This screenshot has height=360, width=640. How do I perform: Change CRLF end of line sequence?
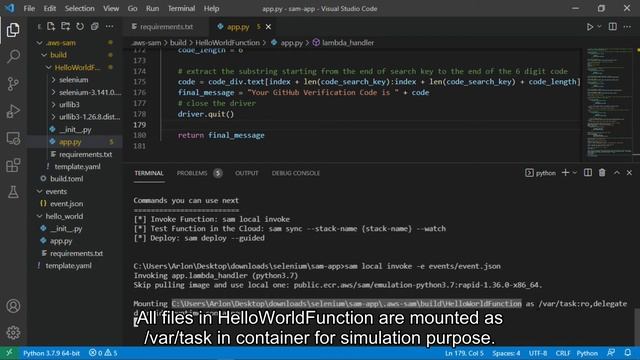click(x=562, y=353)
